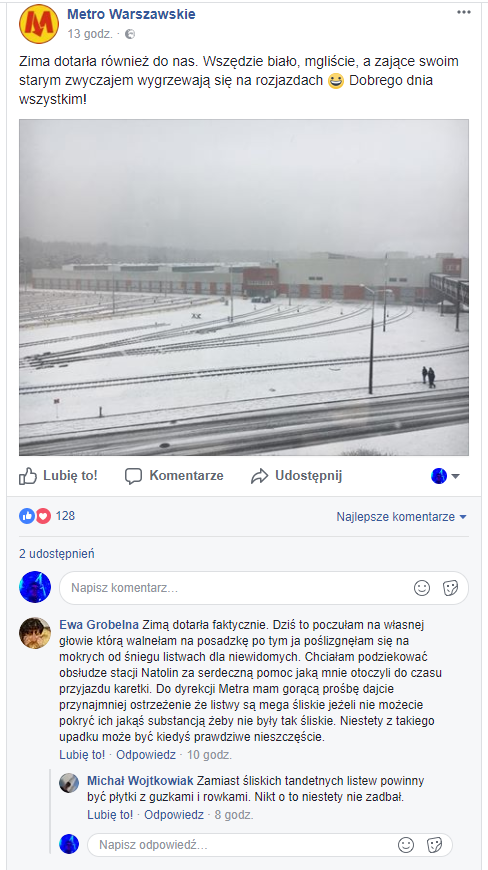This screenshot has width=488, height=870.
Task: Open sticker picker in comment box
Action: click(x=450, y=588)
